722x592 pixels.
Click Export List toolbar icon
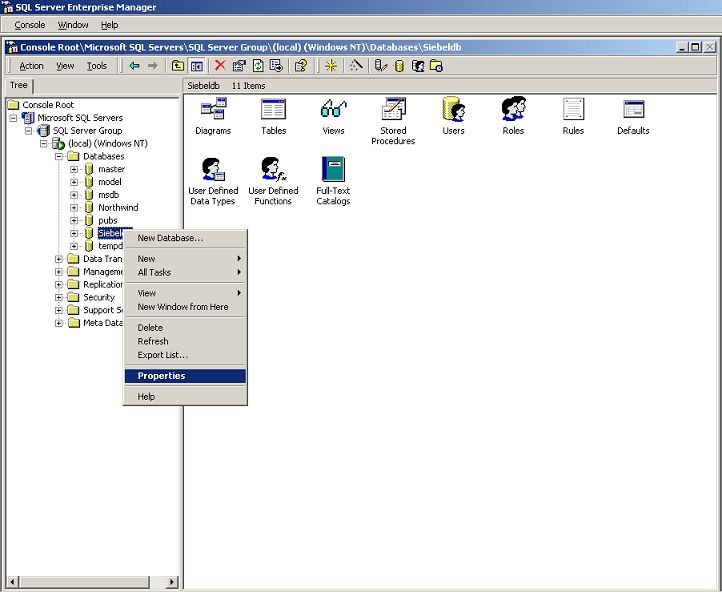pos(276,66)
